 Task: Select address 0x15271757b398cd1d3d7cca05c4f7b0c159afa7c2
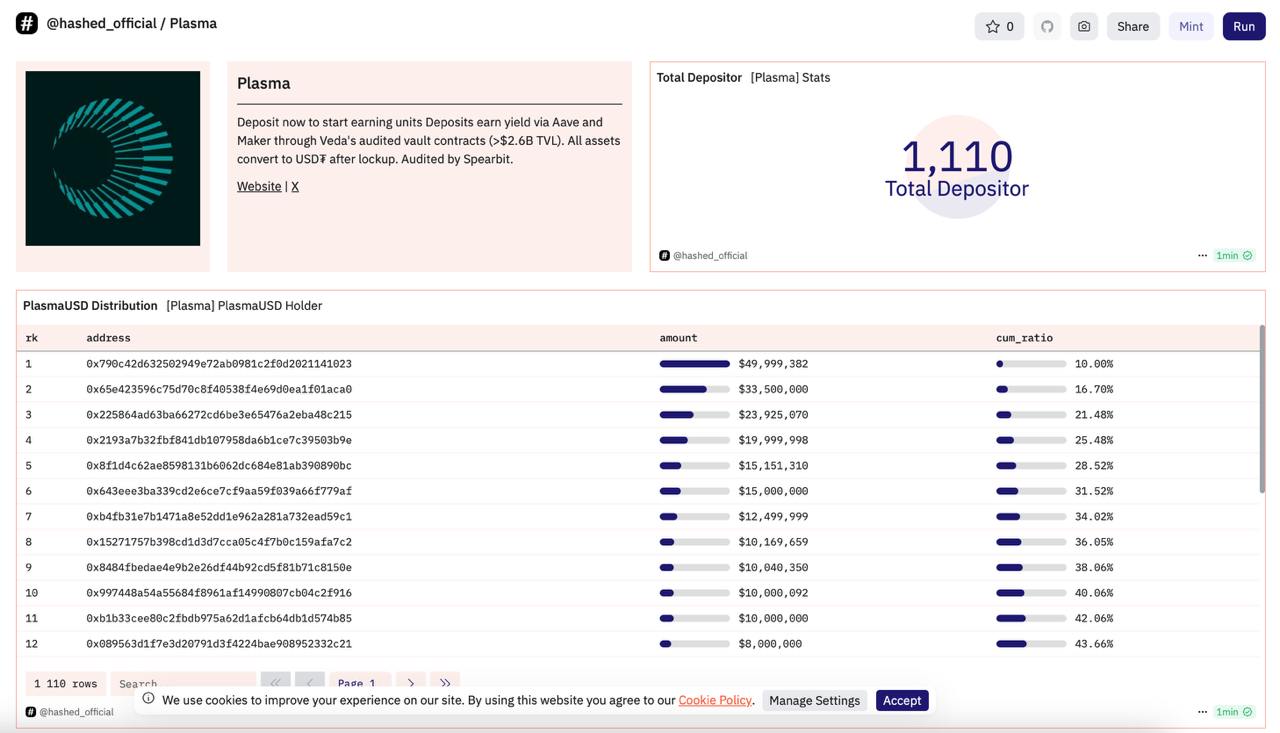(219, 542)
